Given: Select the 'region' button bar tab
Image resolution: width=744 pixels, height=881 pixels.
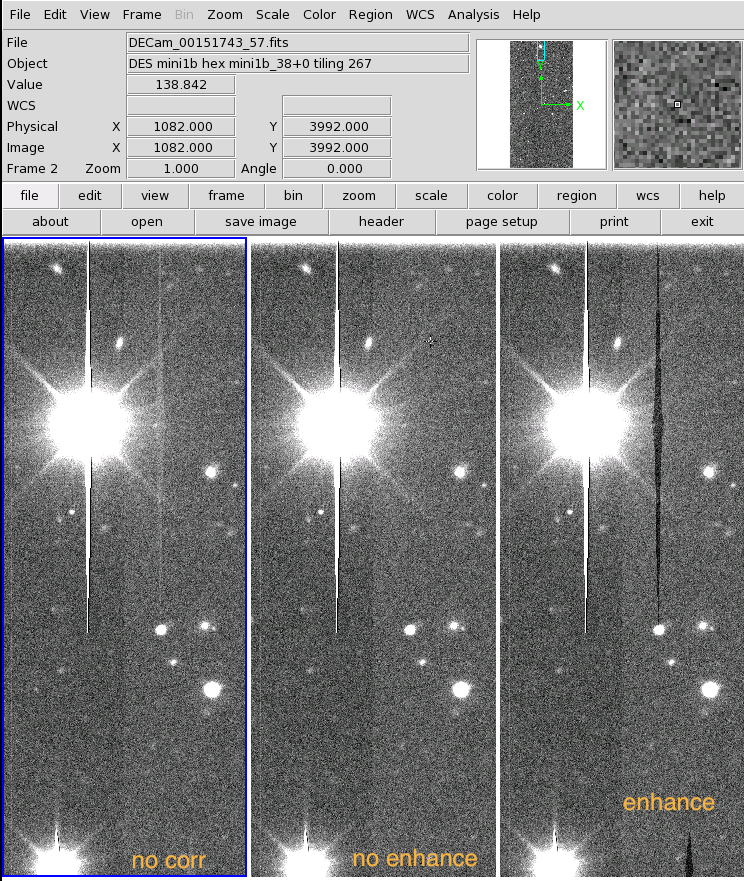Looking at the screenshot, I should 576,196.
